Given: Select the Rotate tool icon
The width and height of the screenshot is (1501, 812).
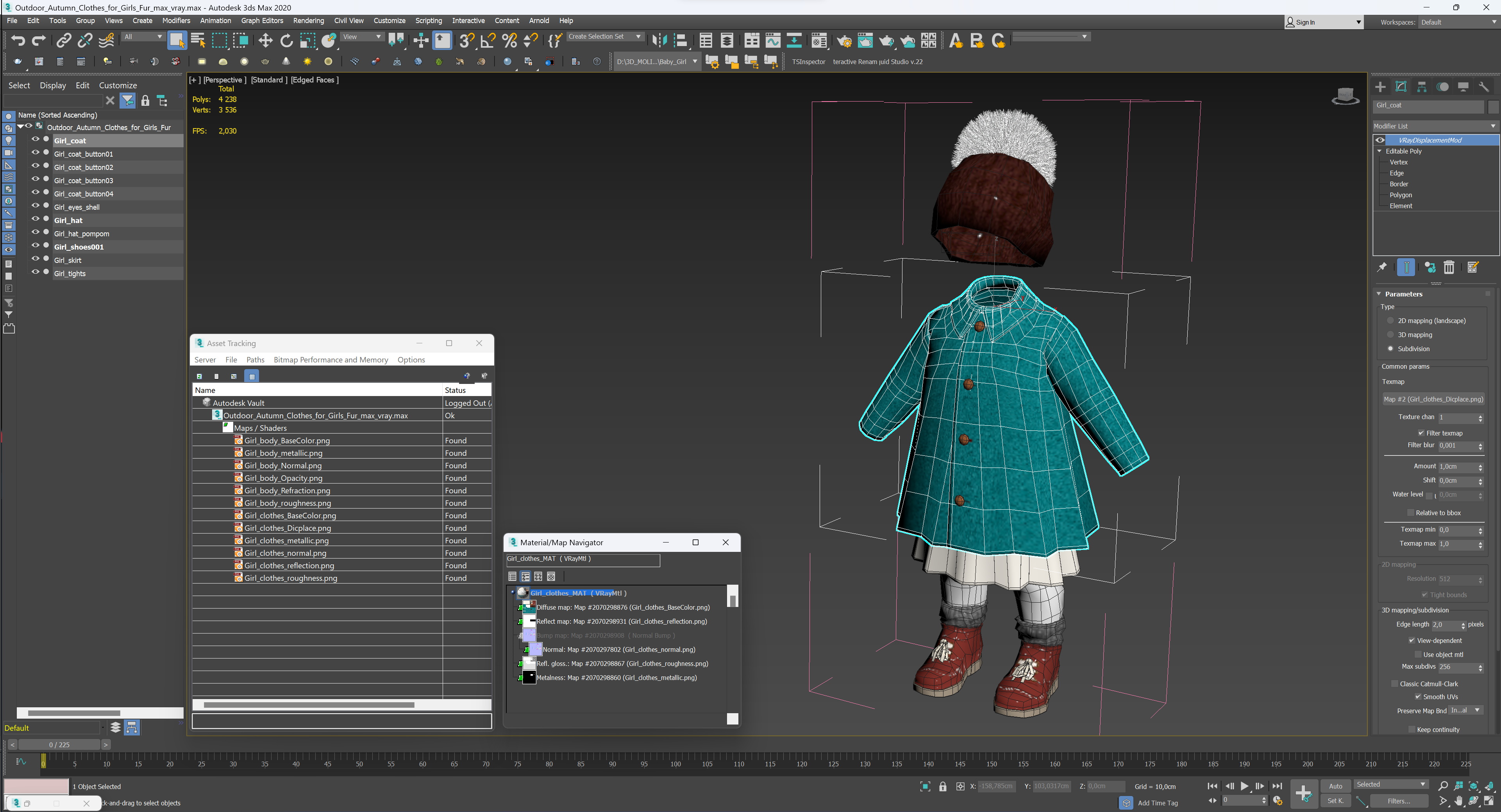Looking at the screenshot, I should tap(286, 40).
